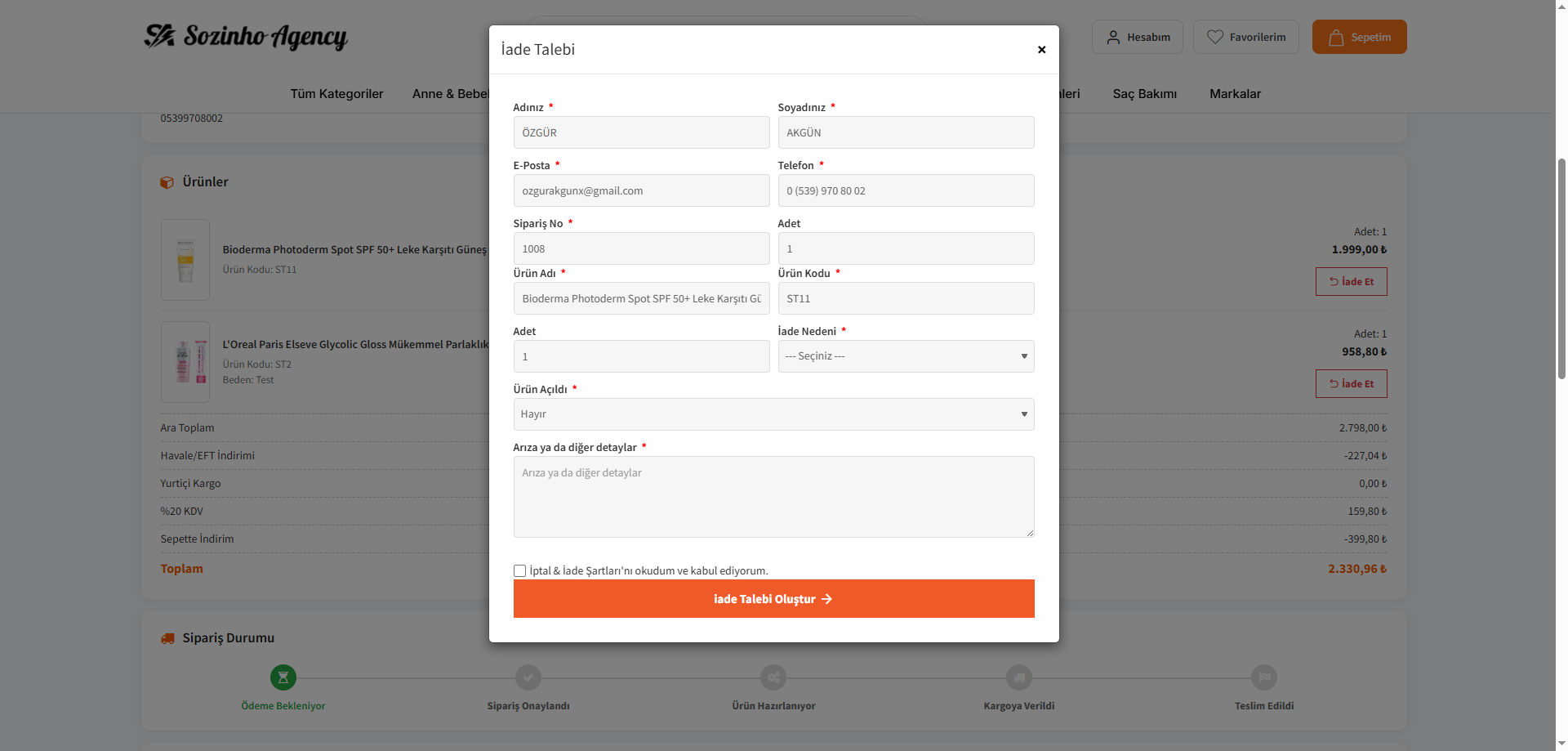Click the Ödeme Bekleniyor hourglass status icon
Screen dimensions: 1568x751
coord(283,677)
